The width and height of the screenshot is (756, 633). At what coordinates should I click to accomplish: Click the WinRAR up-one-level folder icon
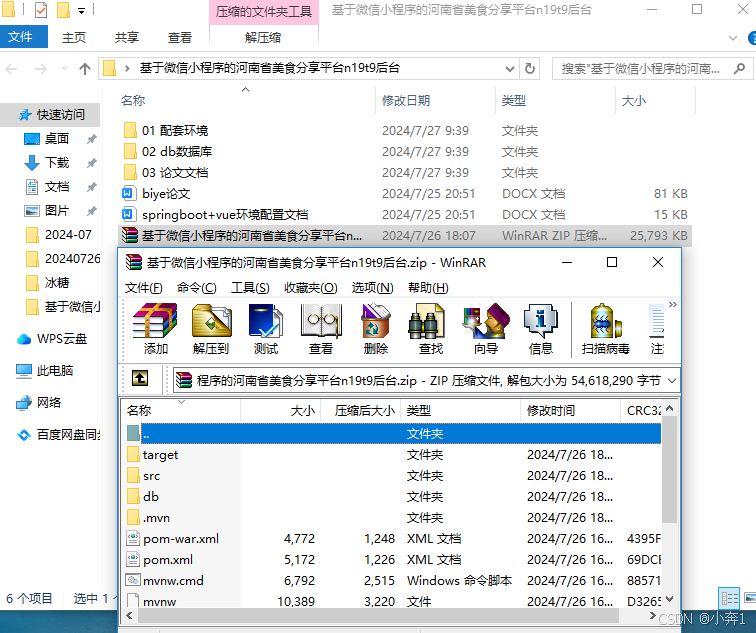[140, 378]
